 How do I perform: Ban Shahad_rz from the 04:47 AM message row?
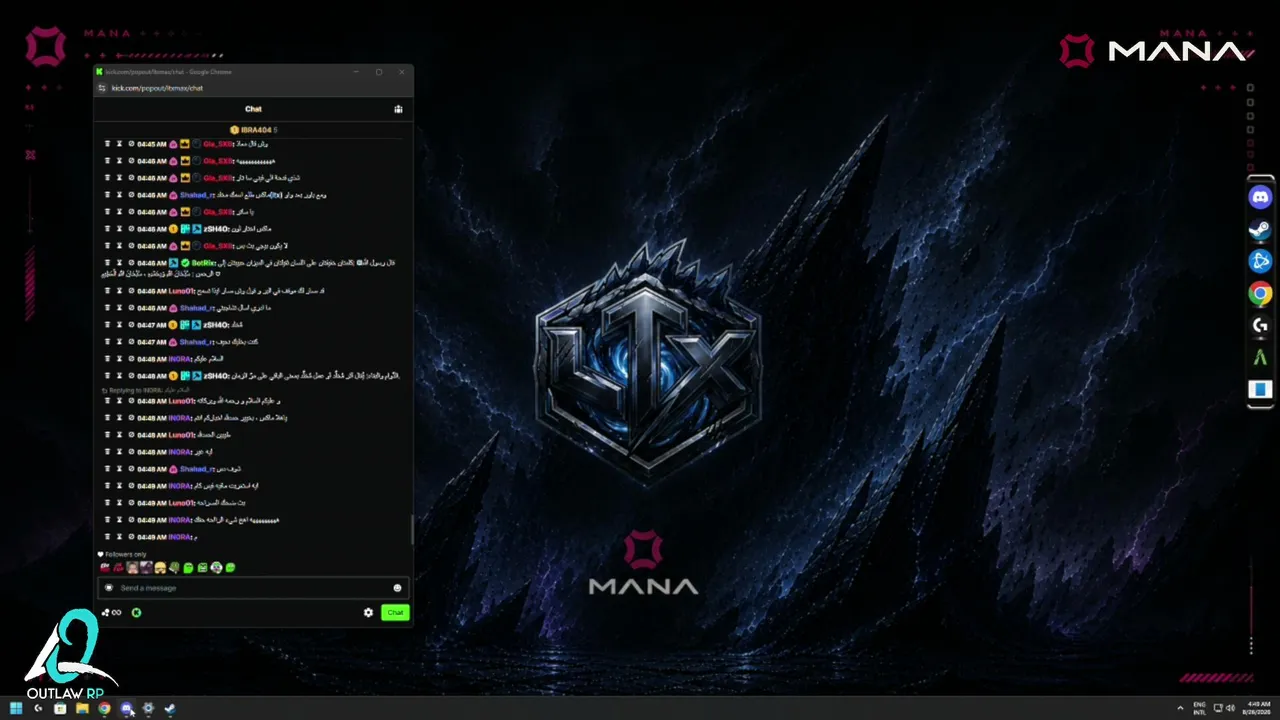click(x=131, y=342)
